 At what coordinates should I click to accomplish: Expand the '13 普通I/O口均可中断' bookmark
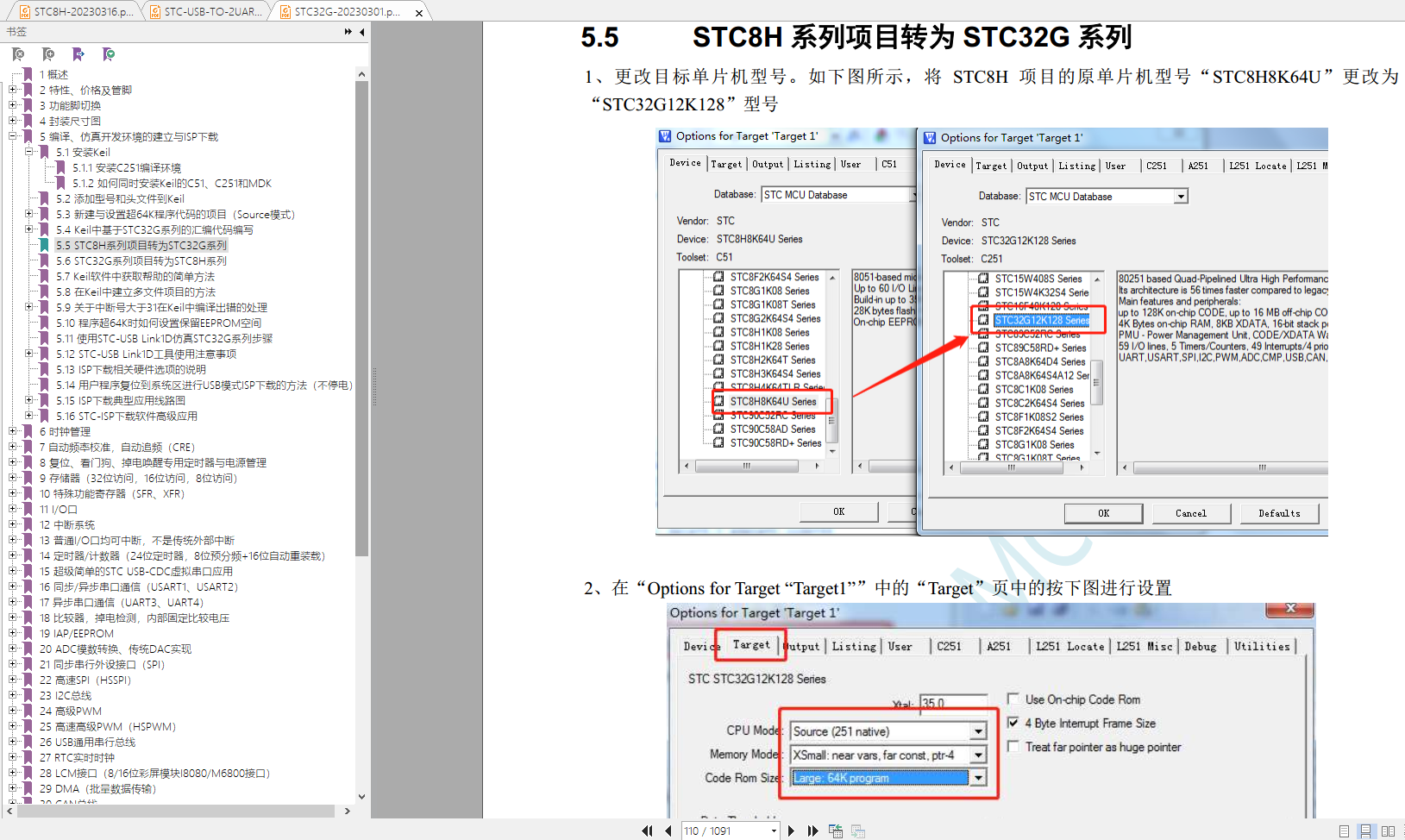[13, 540]
